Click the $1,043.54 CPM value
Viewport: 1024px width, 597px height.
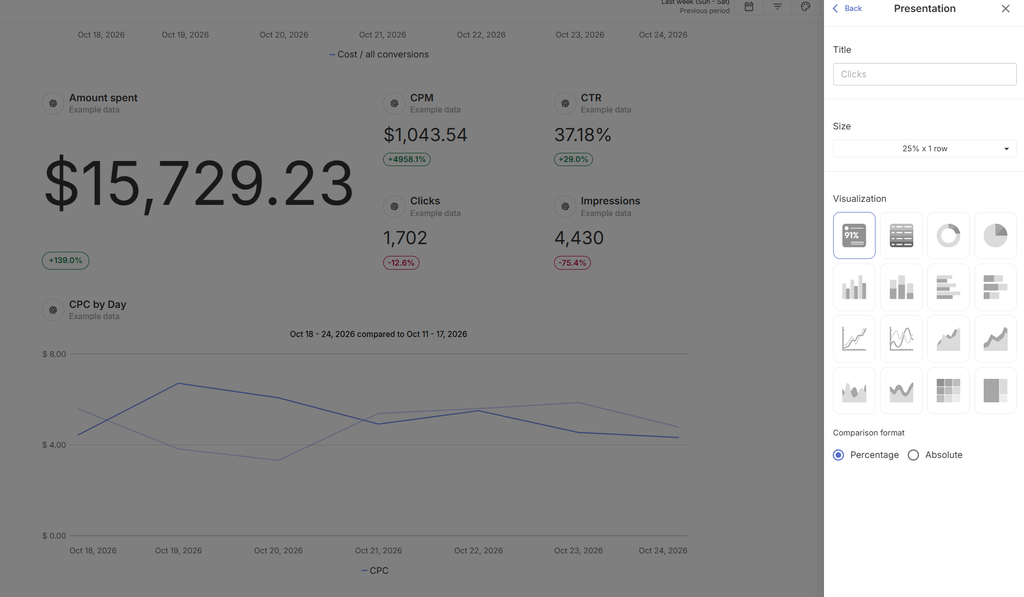[425, 135]
